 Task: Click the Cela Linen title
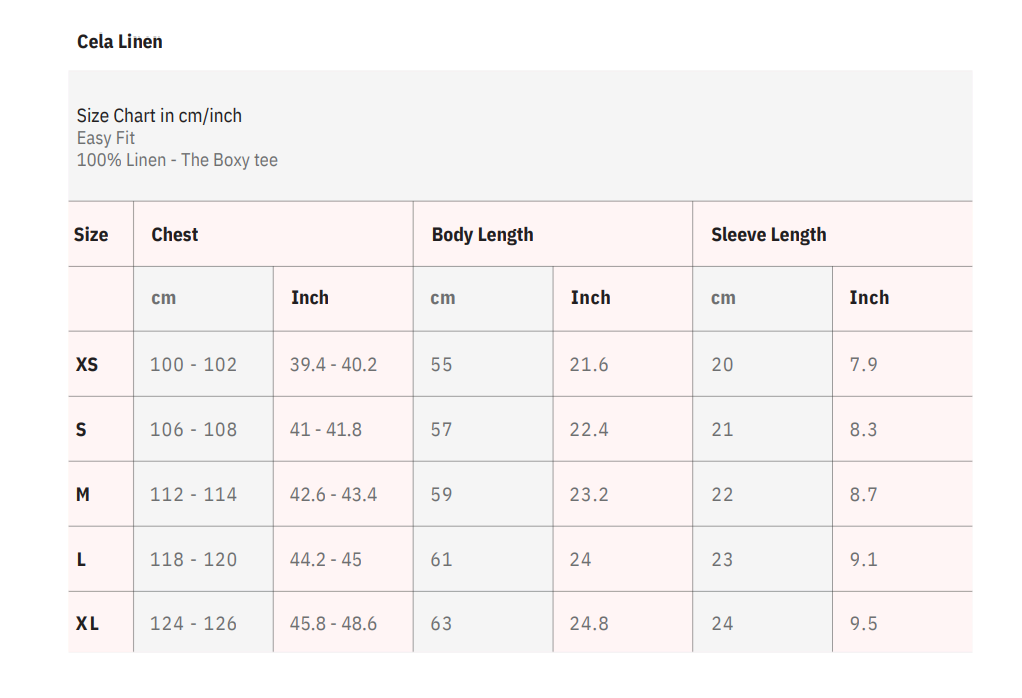click(x=120, y=42)
